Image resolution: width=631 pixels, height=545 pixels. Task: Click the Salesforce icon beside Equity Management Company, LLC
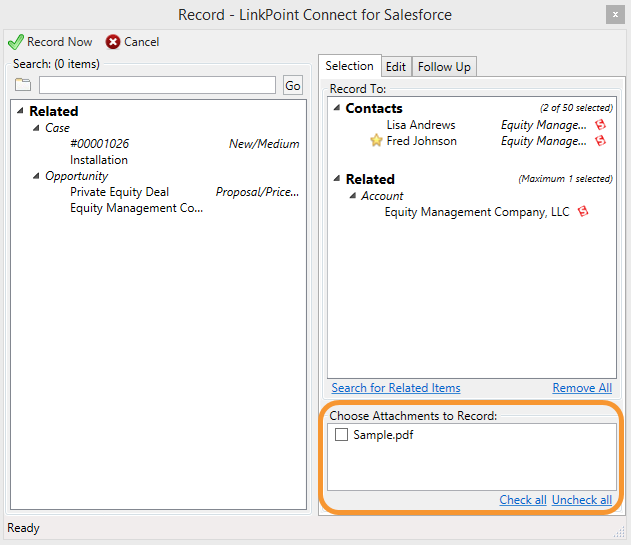coord(583,211)
